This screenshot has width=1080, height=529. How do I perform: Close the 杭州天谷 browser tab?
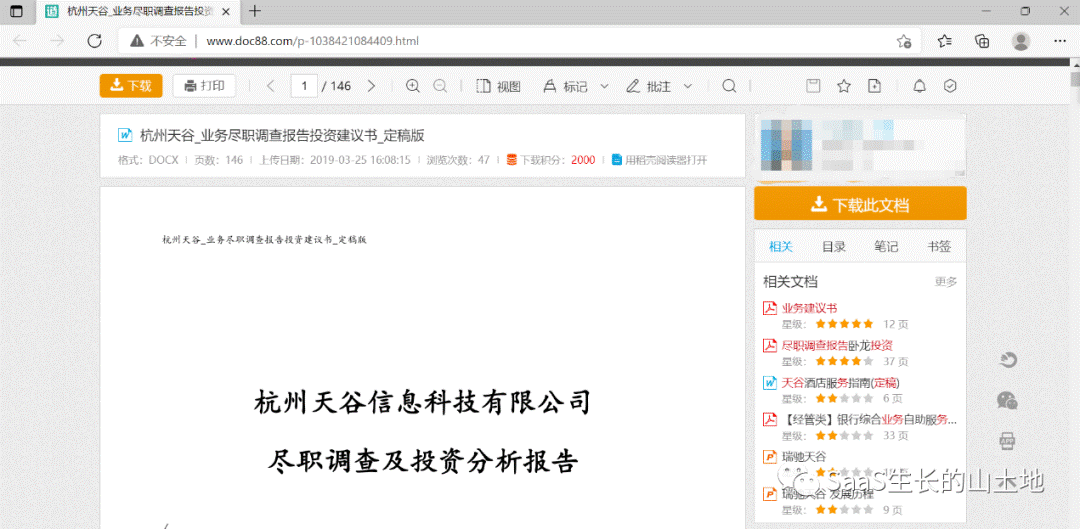click(x=226, y=11)
